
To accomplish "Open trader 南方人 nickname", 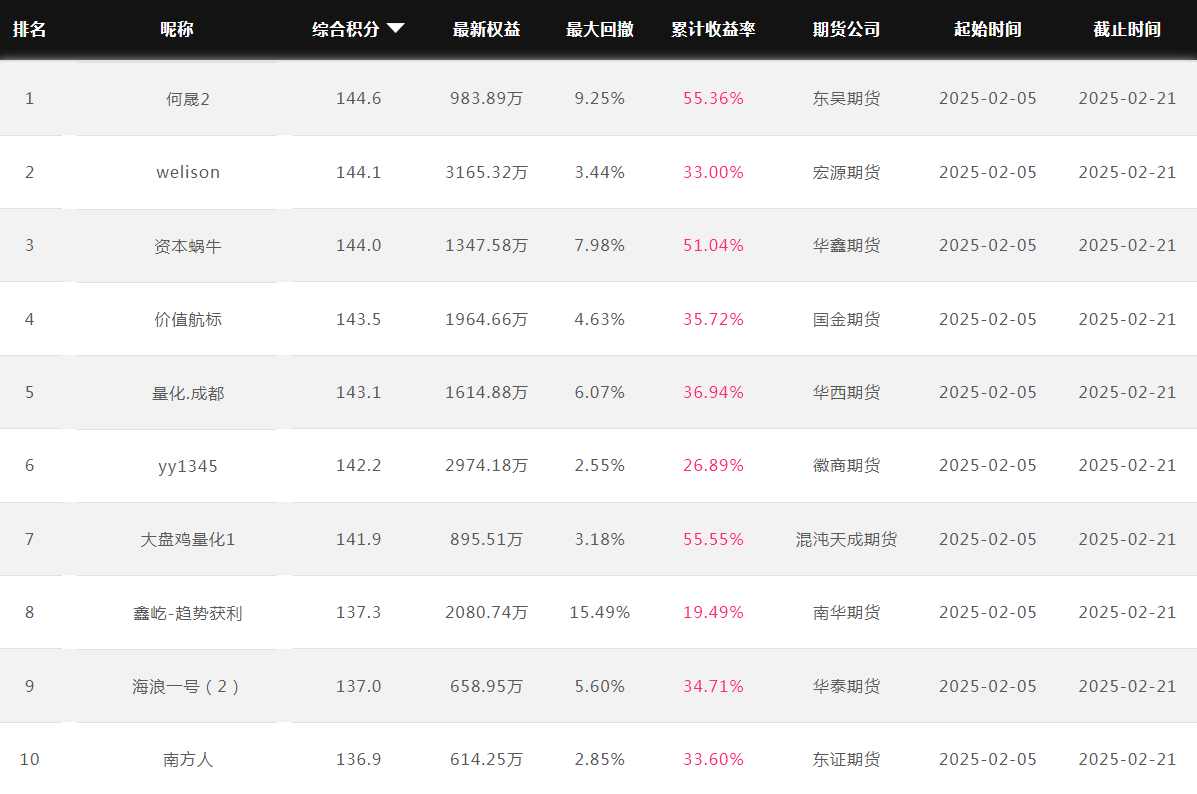I will 188,760.
